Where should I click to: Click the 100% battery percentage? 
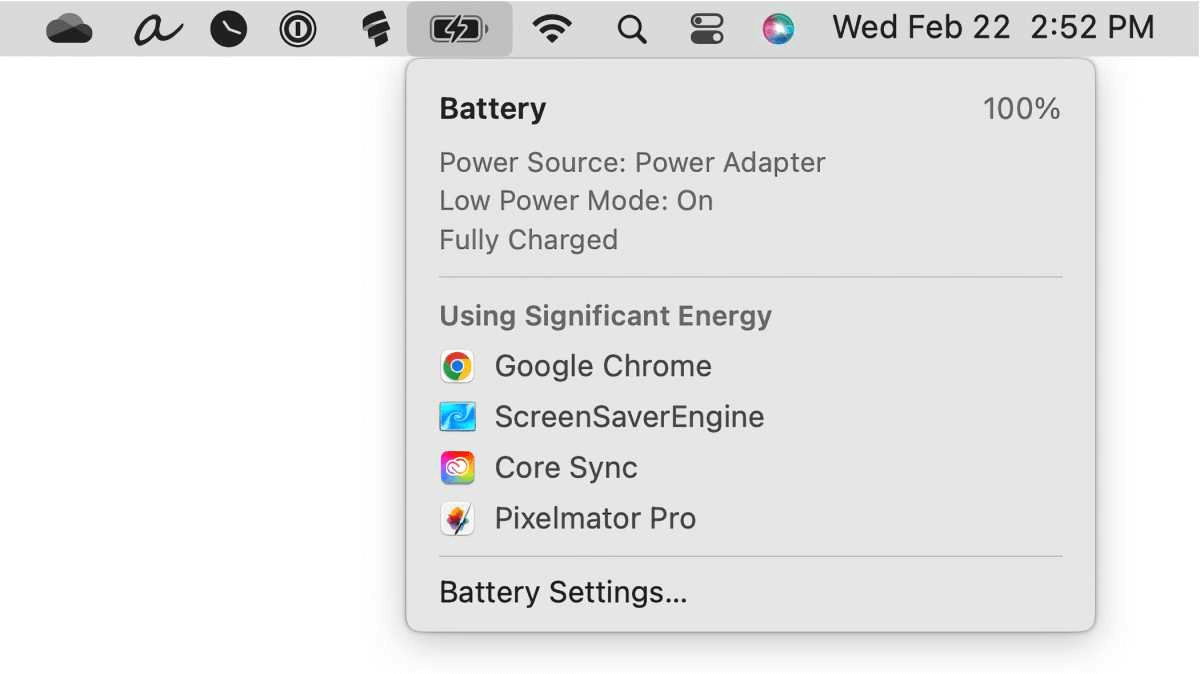[1021, 109]
